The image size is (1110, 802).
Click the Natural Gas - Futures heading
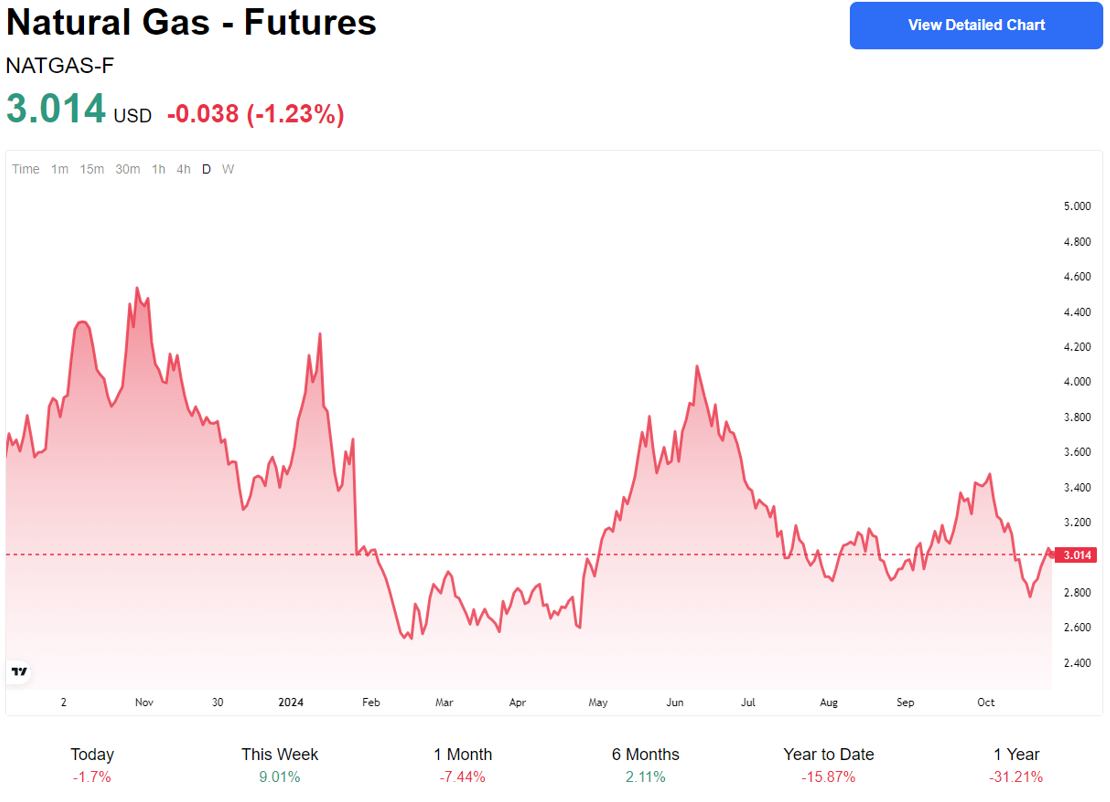(x=192, y=22)
